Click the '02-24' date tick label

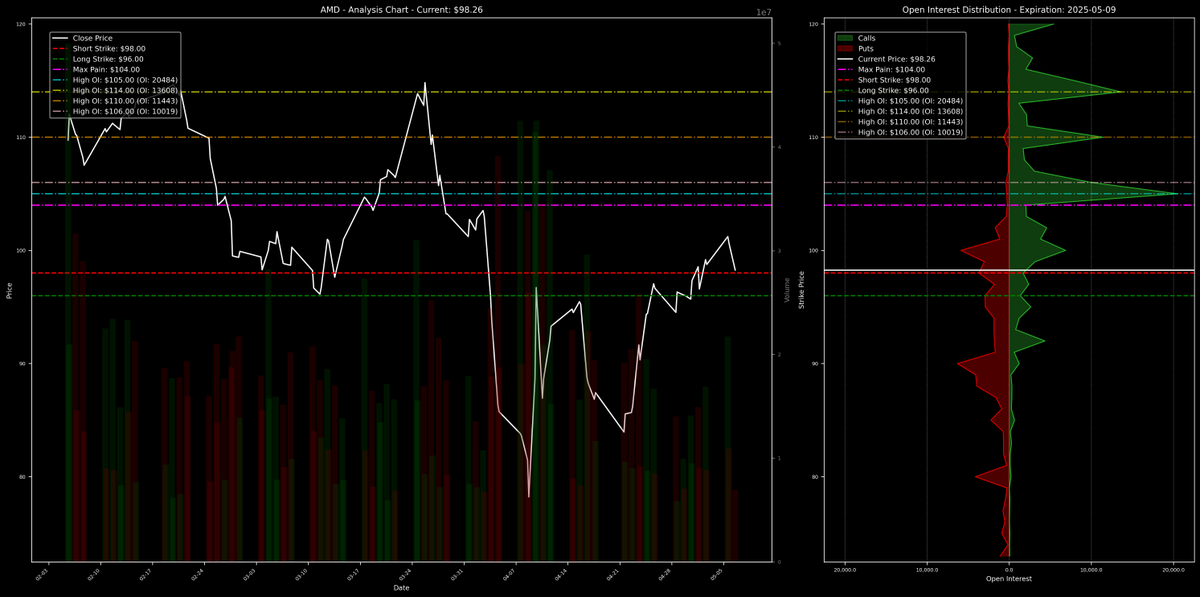197,574
